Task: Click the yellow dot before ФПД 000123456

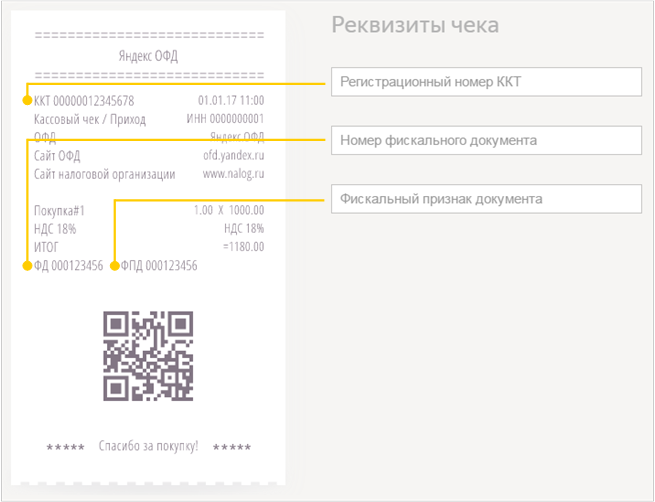Action: [x=115, y=266]
